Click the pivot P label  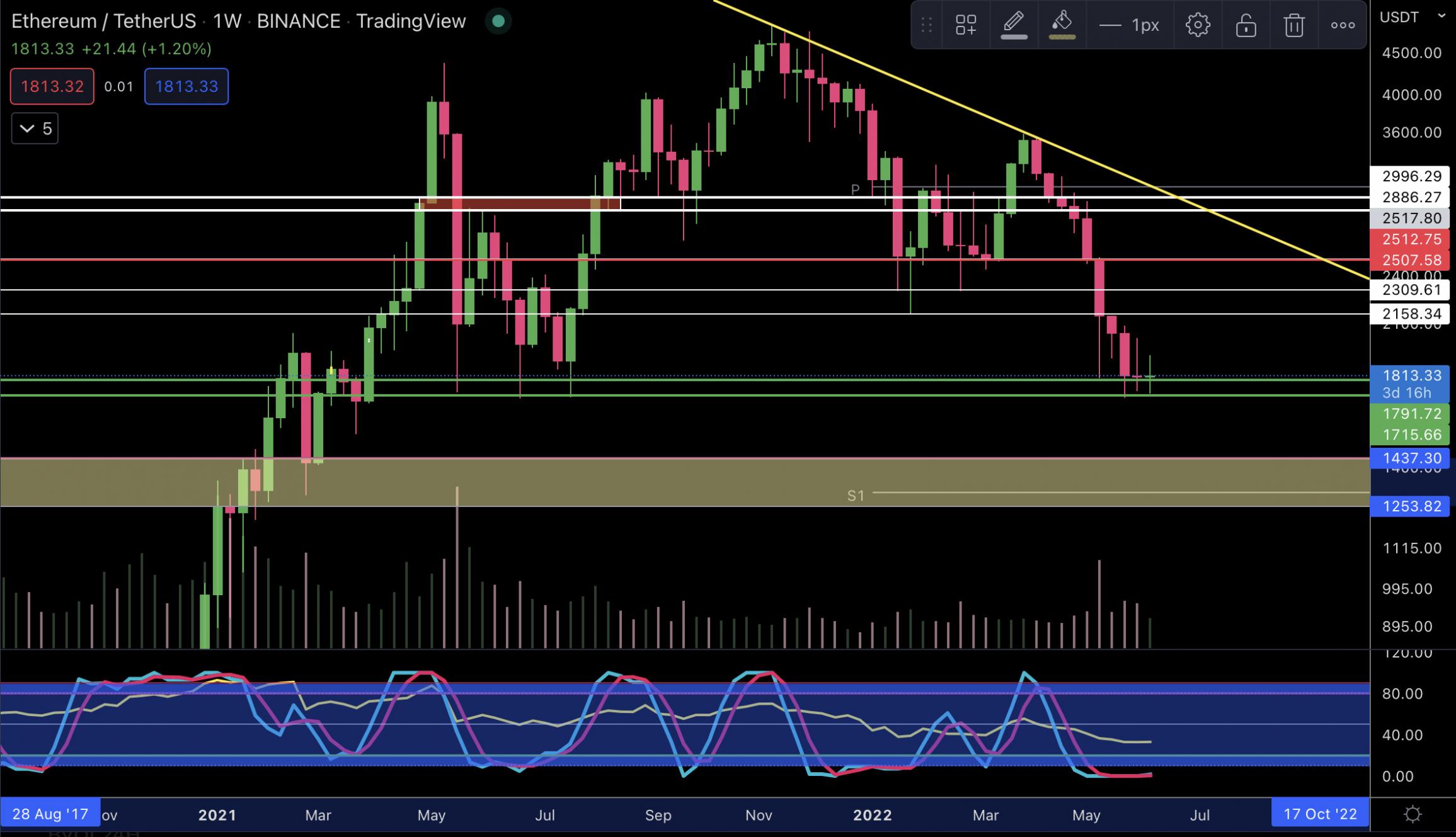(x=855, y=189)
